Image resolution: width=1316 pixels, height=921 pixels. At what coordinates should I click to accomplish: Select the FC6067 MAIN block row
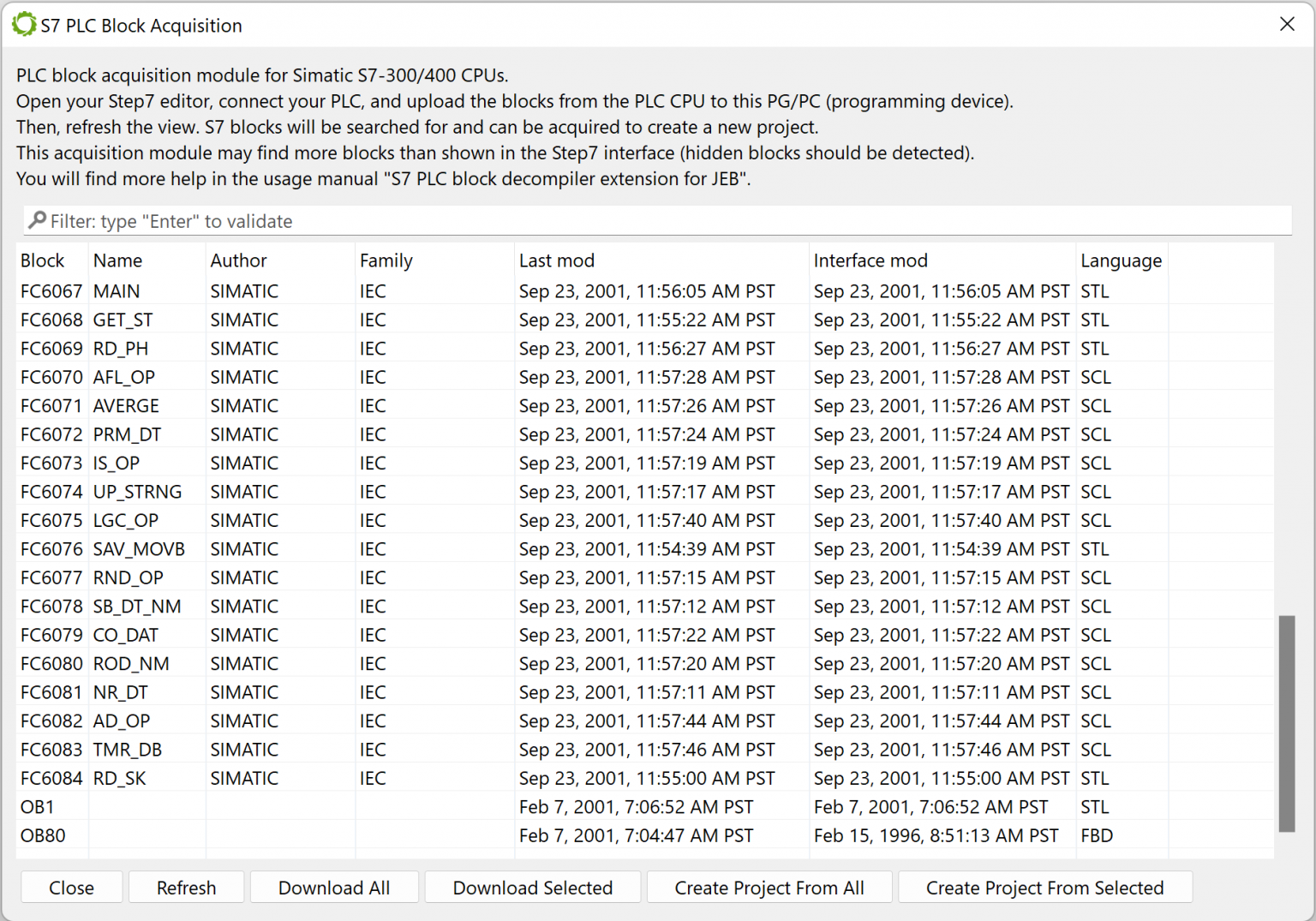point(257,291)
